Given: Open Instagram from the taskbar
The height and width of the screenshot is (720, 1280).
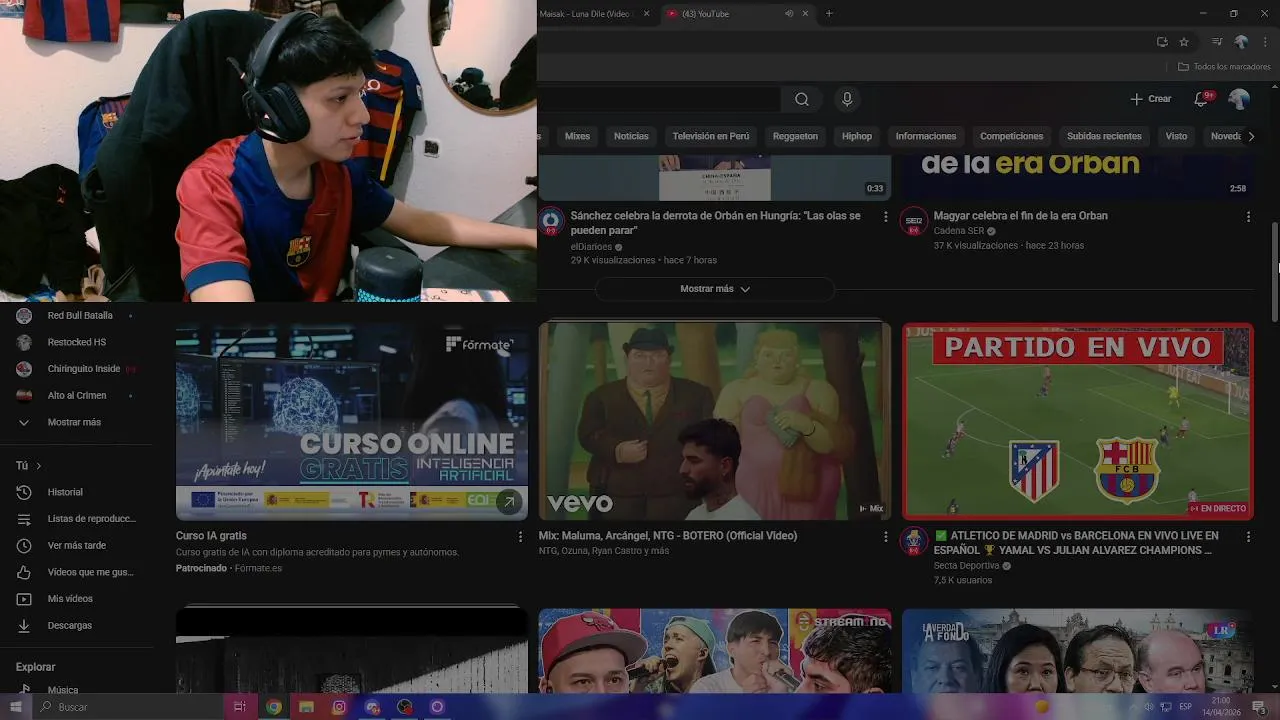Looking at the screenshot, I should pos(339,707).
